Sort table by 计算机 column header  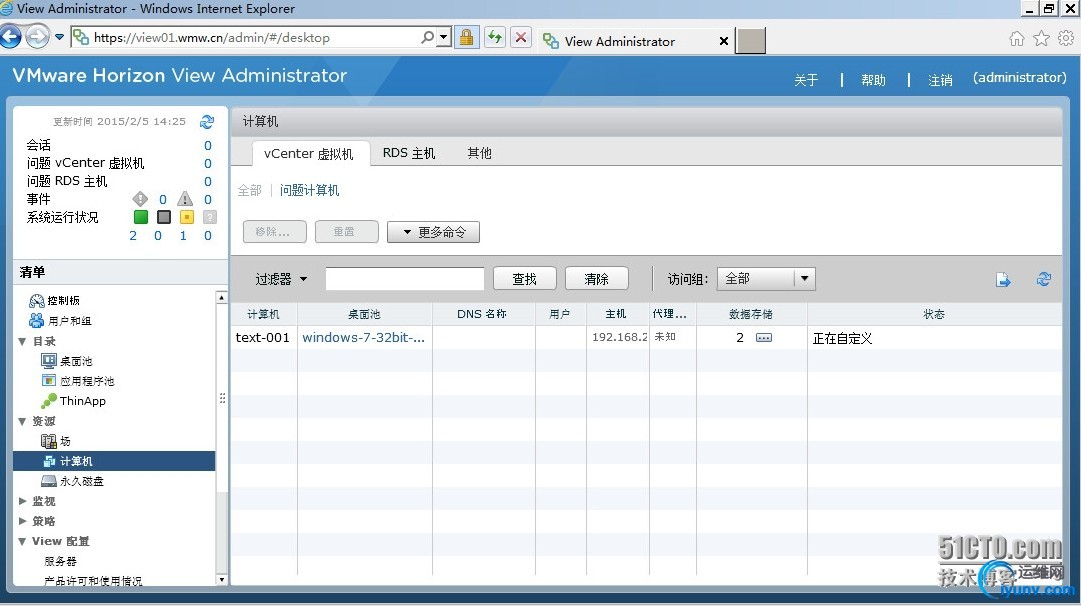click(263, 314)
